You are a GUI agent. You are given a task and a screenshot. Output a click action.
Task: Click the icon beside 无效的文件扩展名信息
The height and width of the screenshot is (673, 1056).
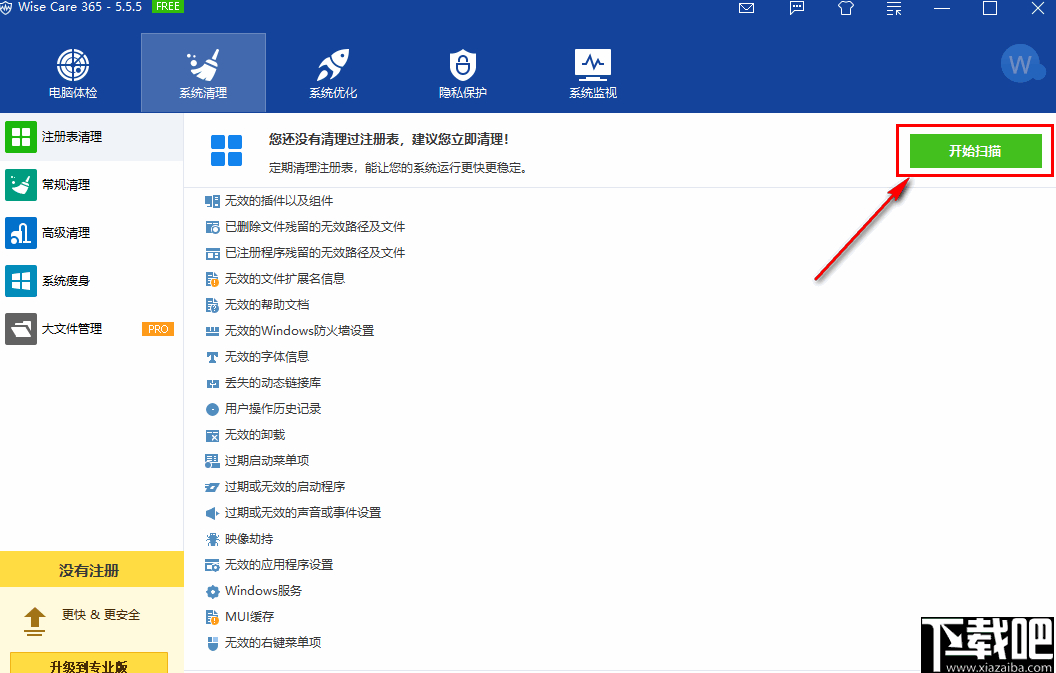point(212,279)
